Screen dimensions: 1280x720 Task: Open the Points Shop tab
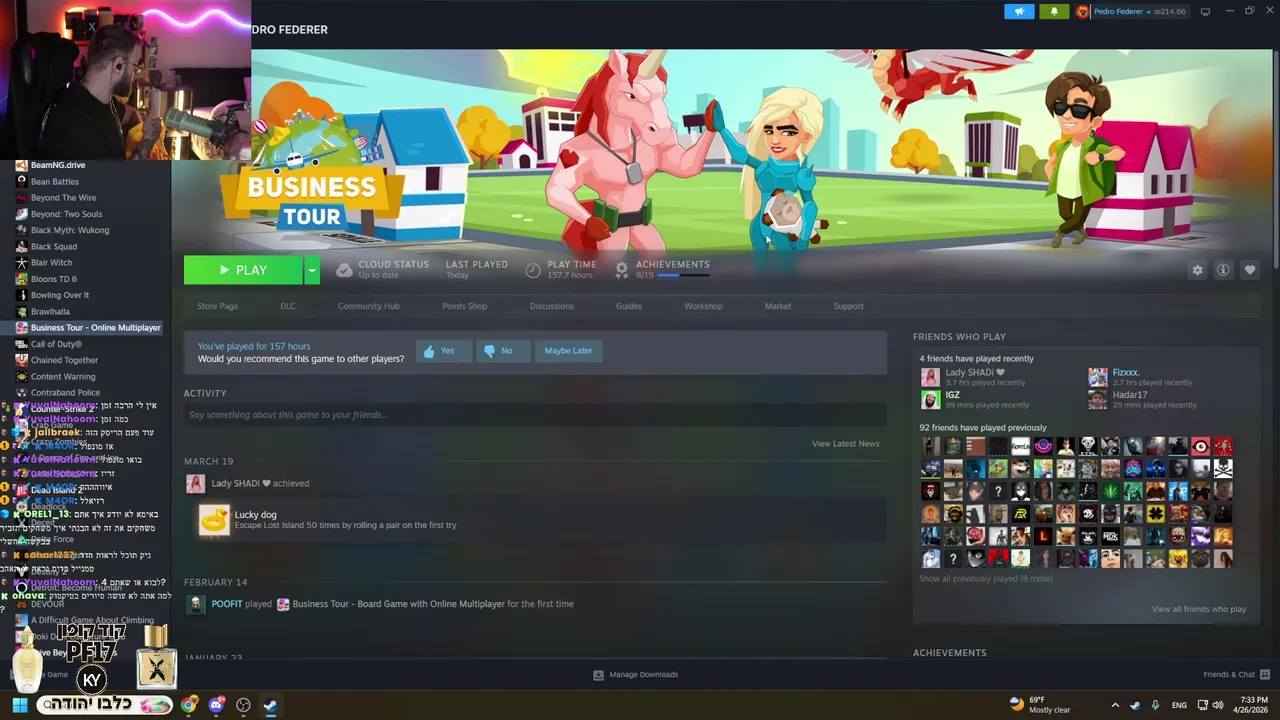[464, 306]
